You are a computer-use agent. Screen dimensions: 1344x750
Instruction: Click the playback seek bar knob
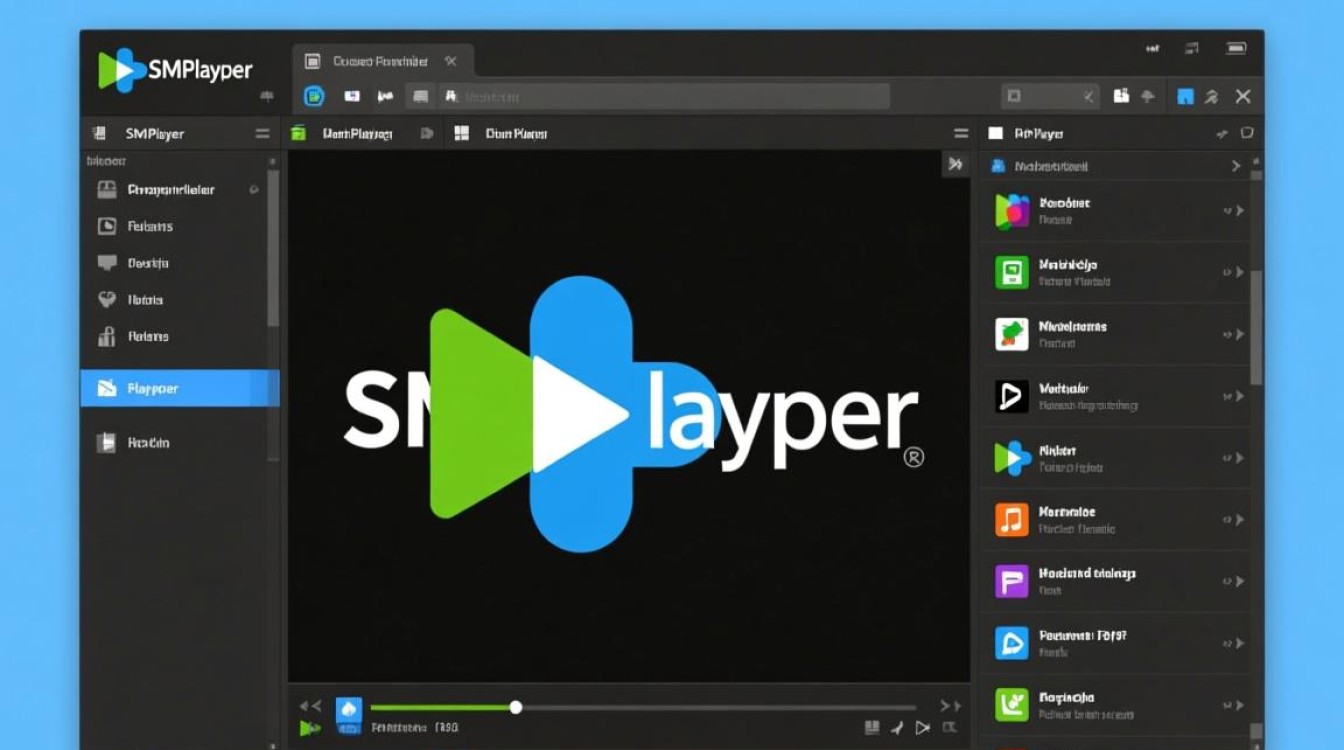pos(516,707)
